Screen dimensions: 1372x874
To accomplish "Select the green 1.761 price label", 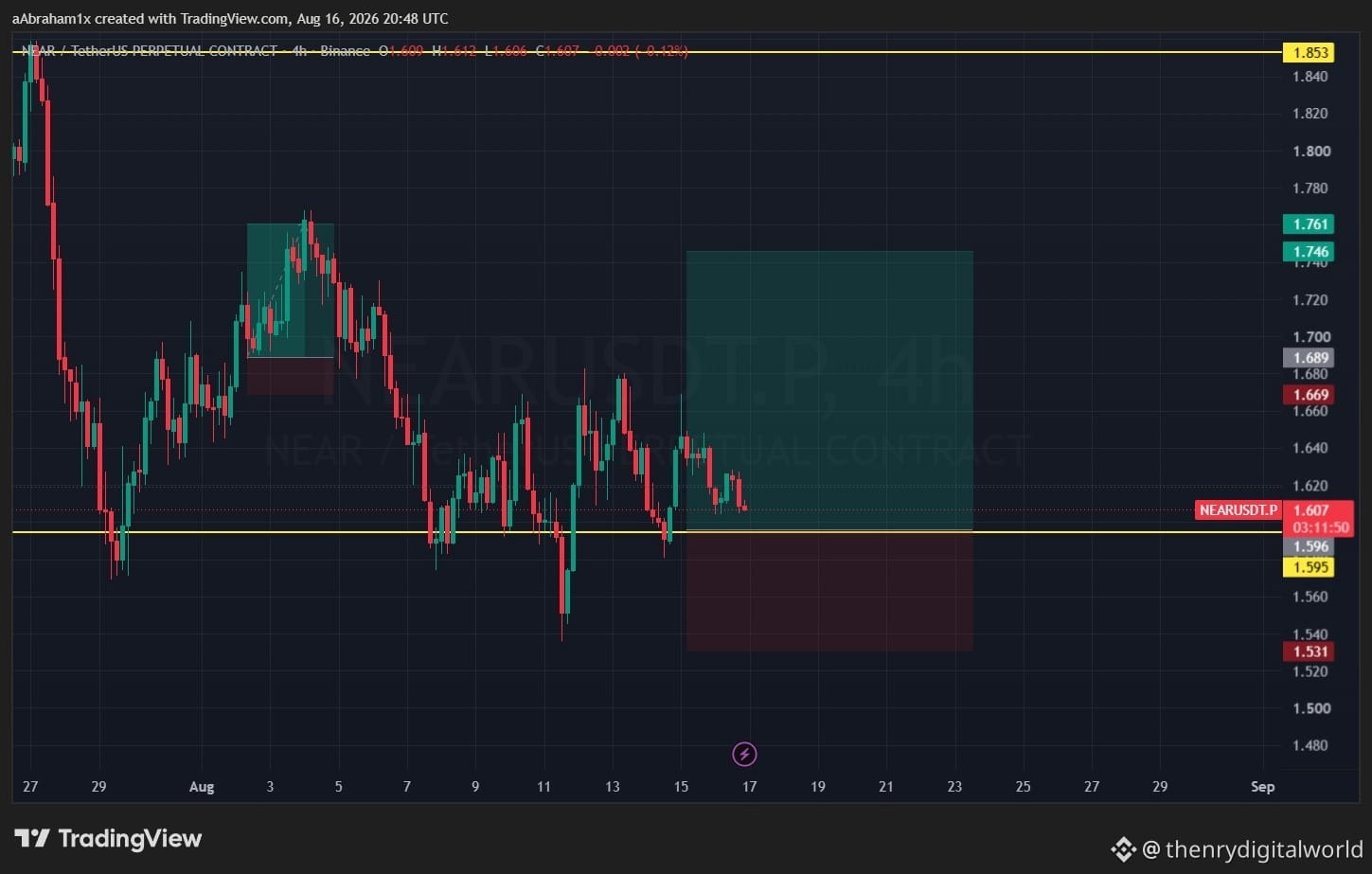I will tap(1309, 224).
